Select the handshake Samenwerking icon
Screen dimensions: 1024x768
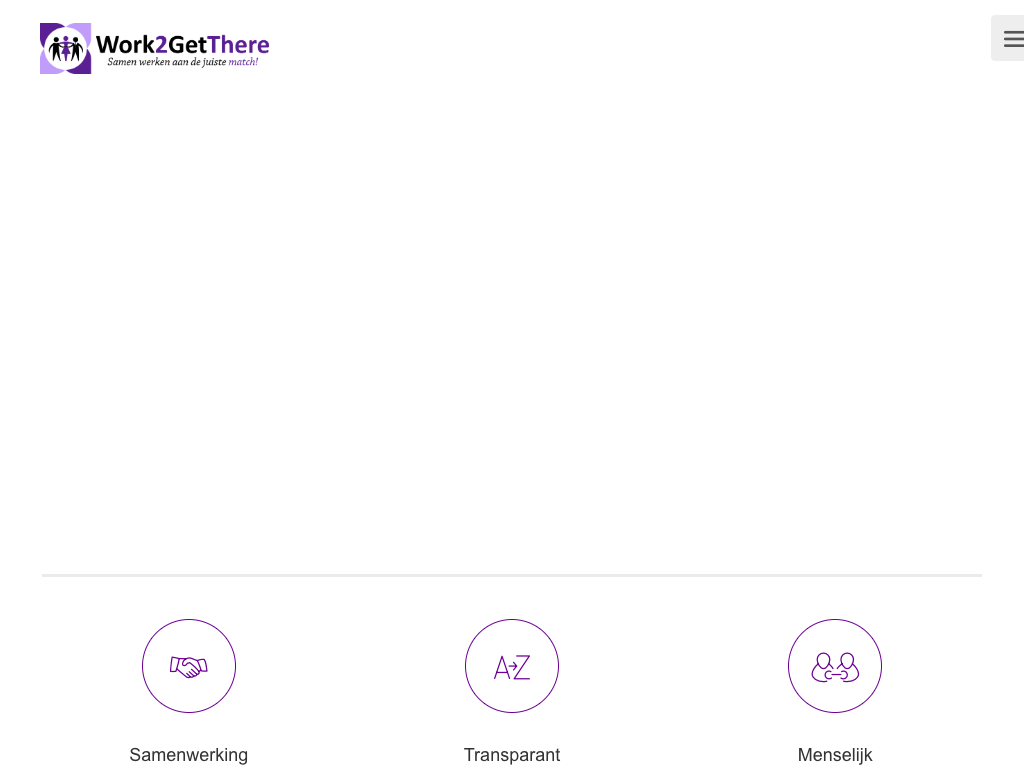pyautogui.click(x=189, y=667)
